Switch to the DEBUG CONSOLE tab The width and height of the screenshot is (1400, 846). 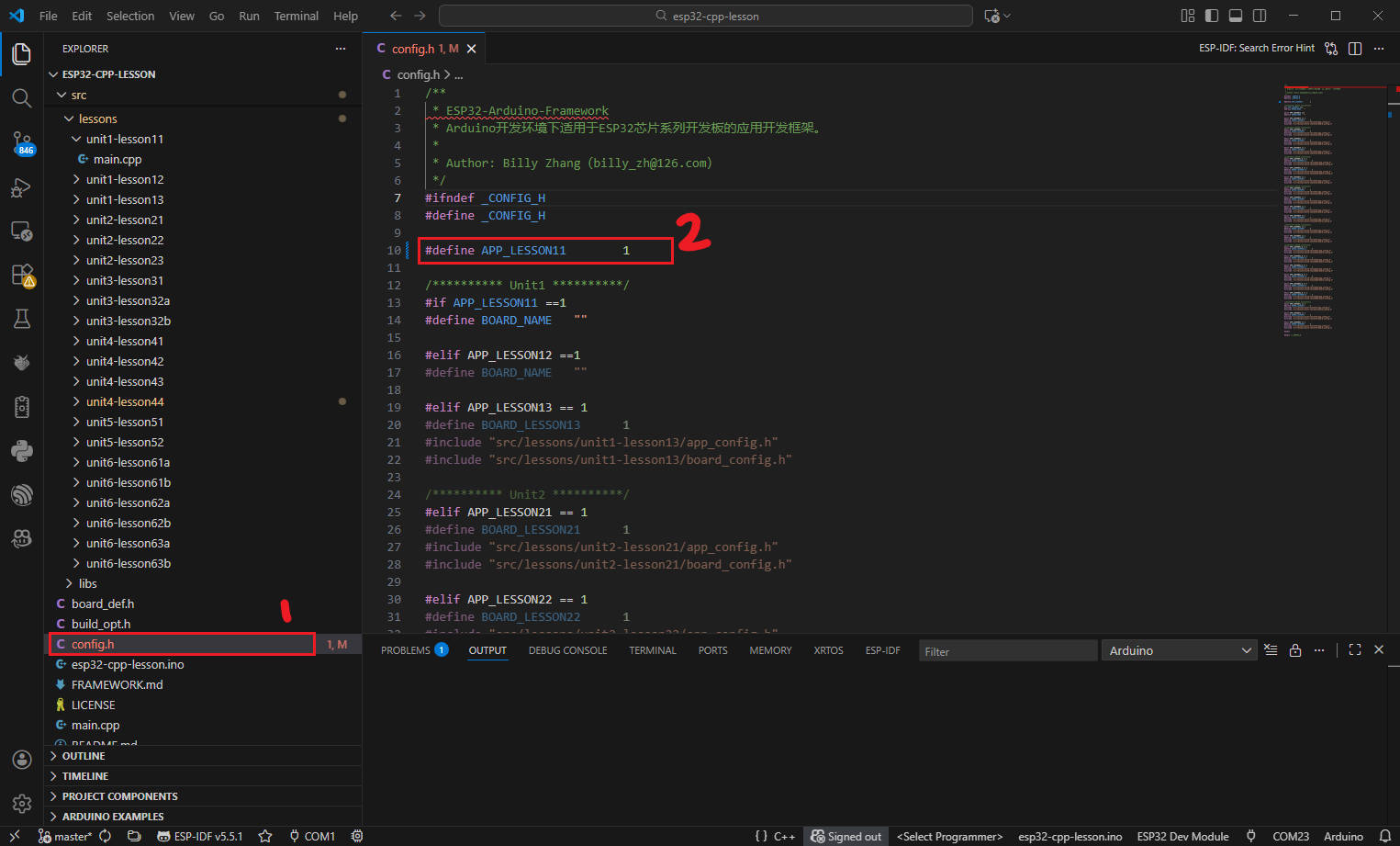point(567,650)
